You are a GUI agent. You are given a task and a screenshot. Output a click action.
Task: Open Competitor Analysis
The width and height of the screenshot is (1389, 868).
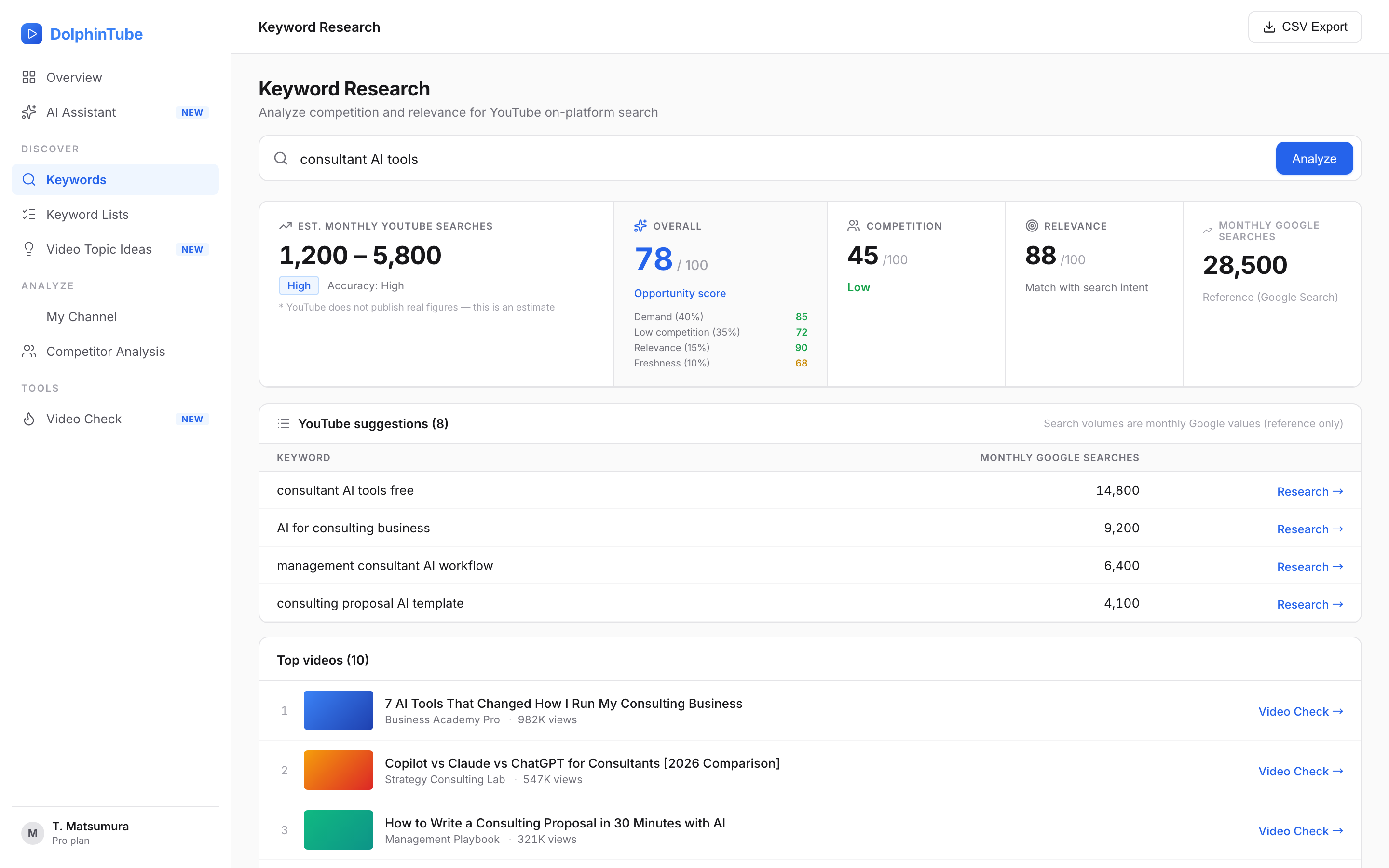click(115, 352)
